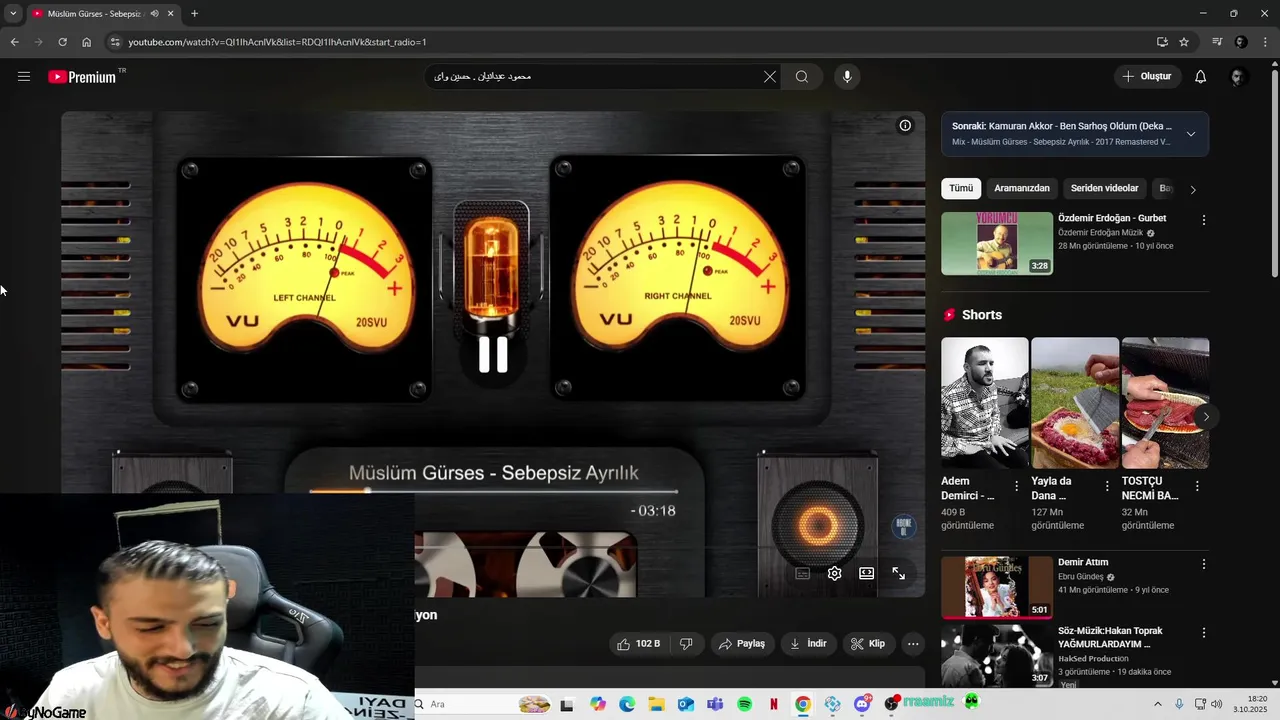Open the notifications bell

tap(1201, 77)
